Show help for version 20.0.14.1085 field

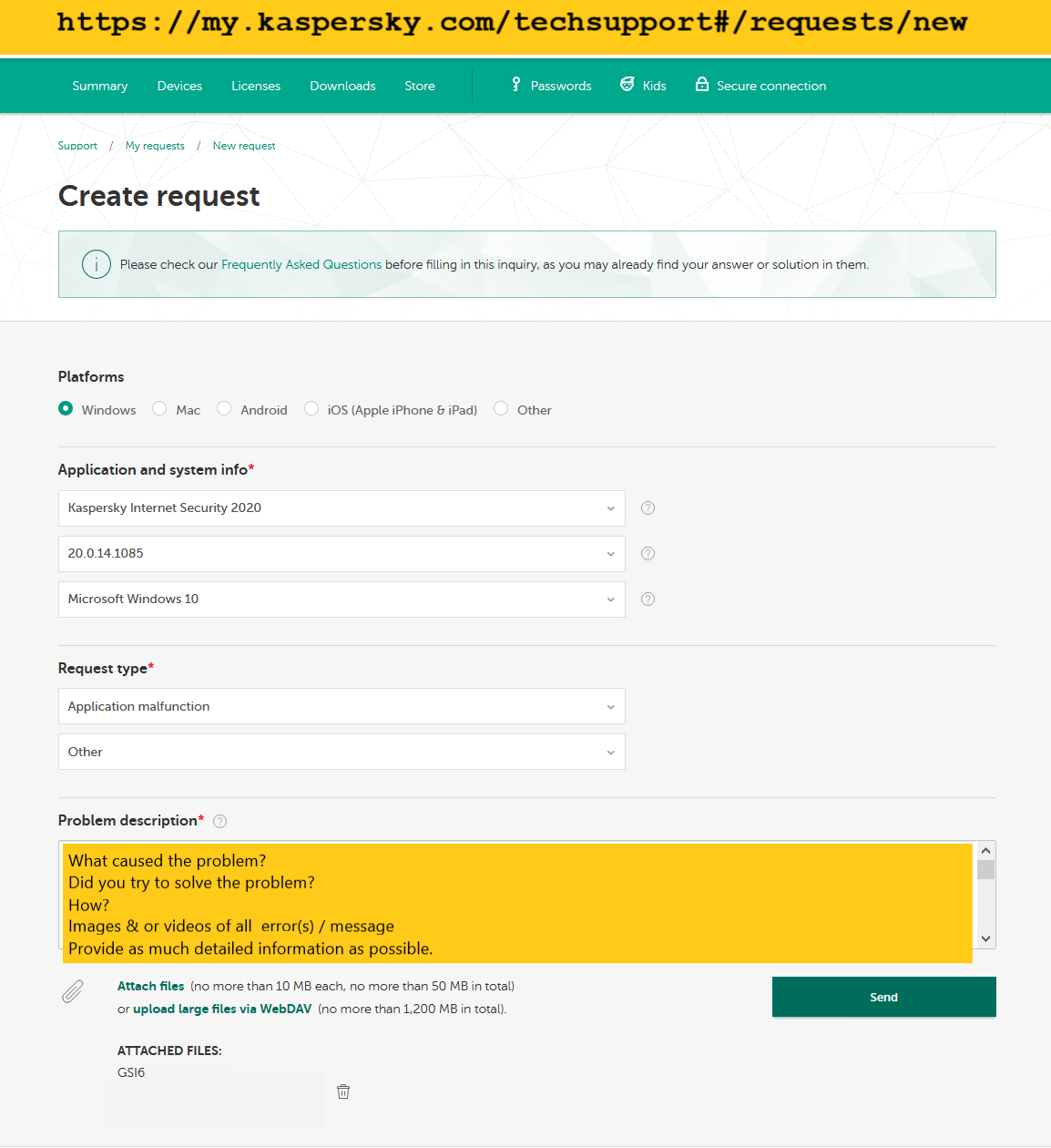pyautogui.click(x=648, y=554)
